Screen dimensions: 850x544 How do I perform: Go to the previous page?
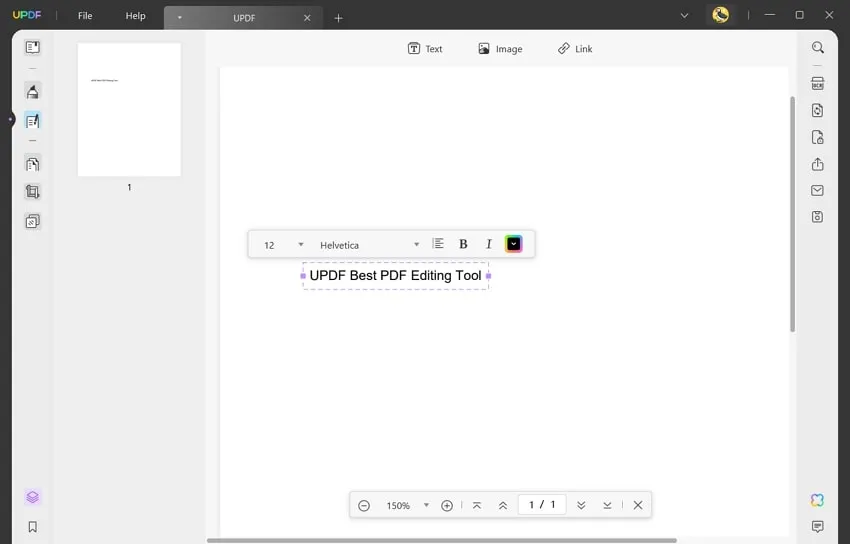point(503,506)
